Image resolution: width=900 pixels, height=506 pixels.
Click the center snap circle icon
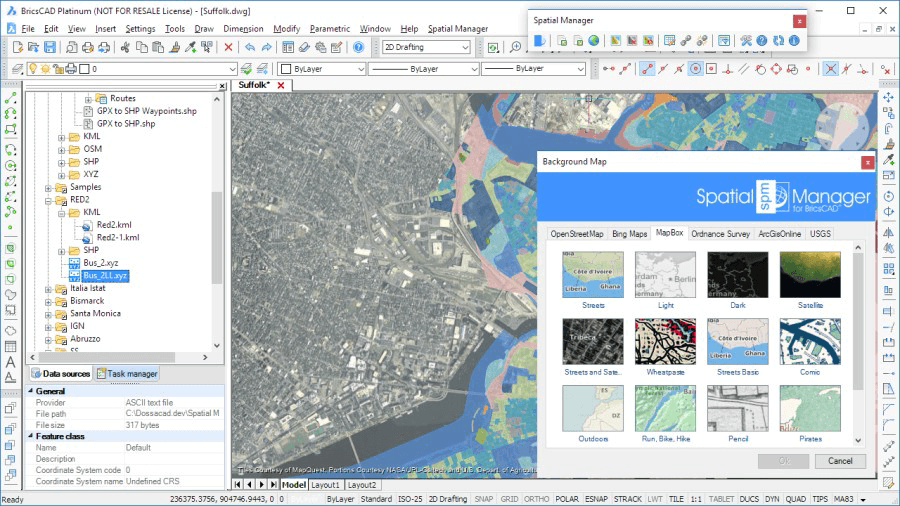point(695,69)
